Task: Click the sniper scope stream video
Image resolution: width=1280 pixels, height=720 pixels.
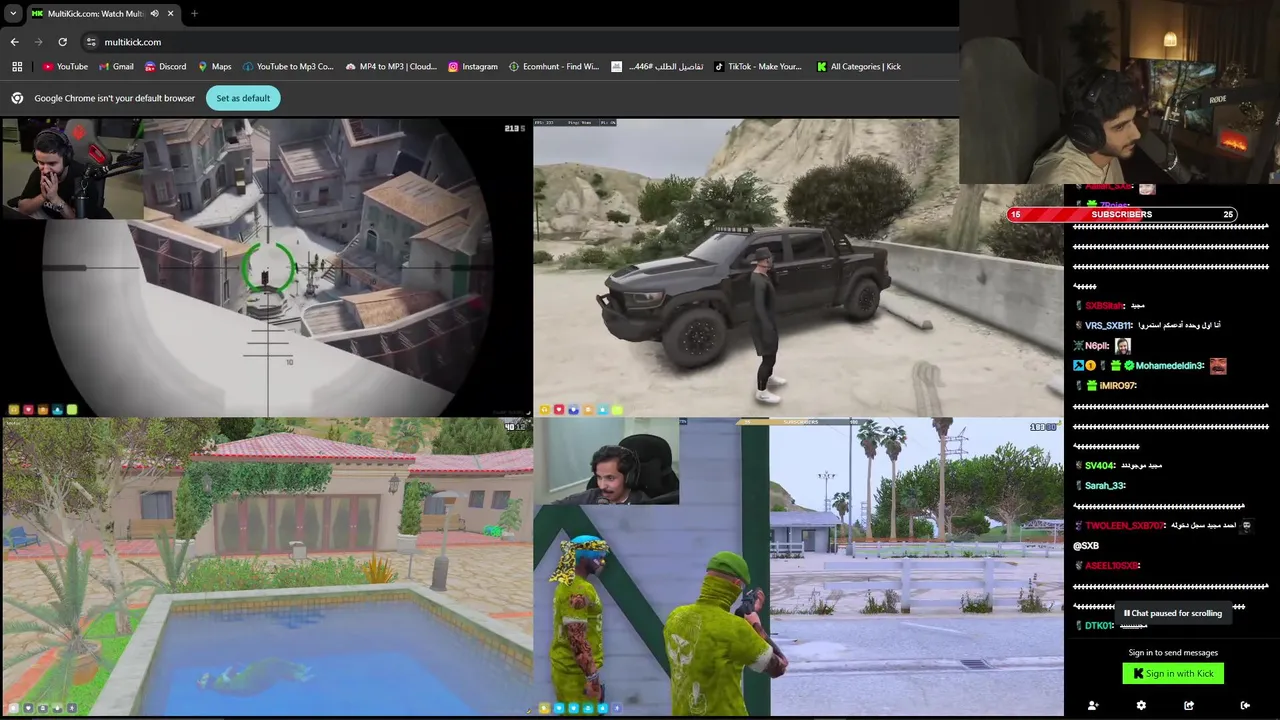Action: click(266, 267)
